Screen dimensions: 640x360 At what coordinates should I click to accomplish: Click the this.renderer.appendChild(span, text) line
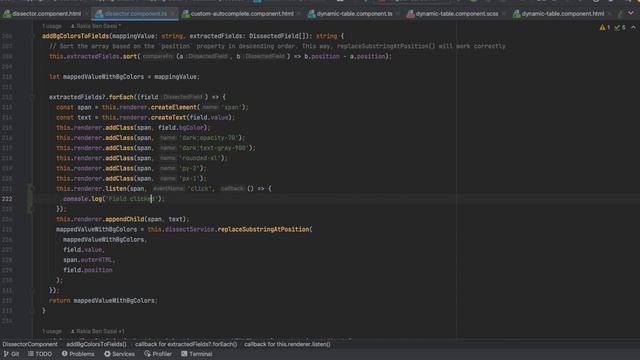123,219
